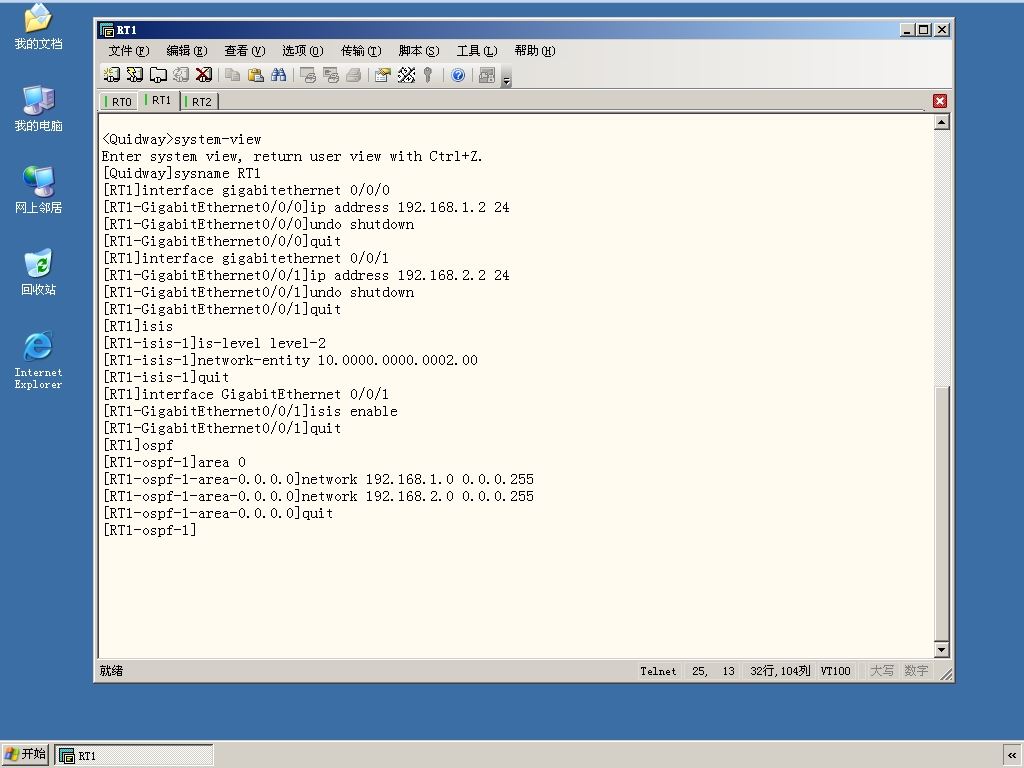Viewport: 1024px width, 768px height.
Task: Open Session Options from the toolbar
Action: (383, 75)
